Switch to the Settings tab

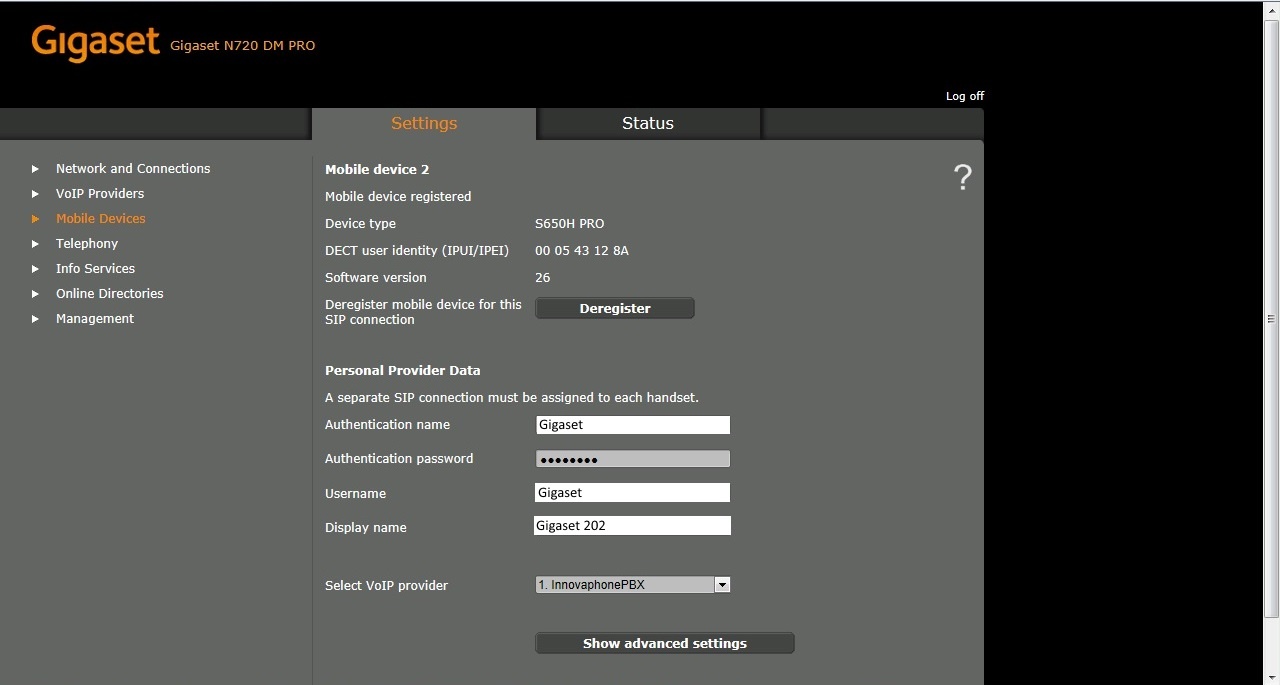click(x=424, y=123)
